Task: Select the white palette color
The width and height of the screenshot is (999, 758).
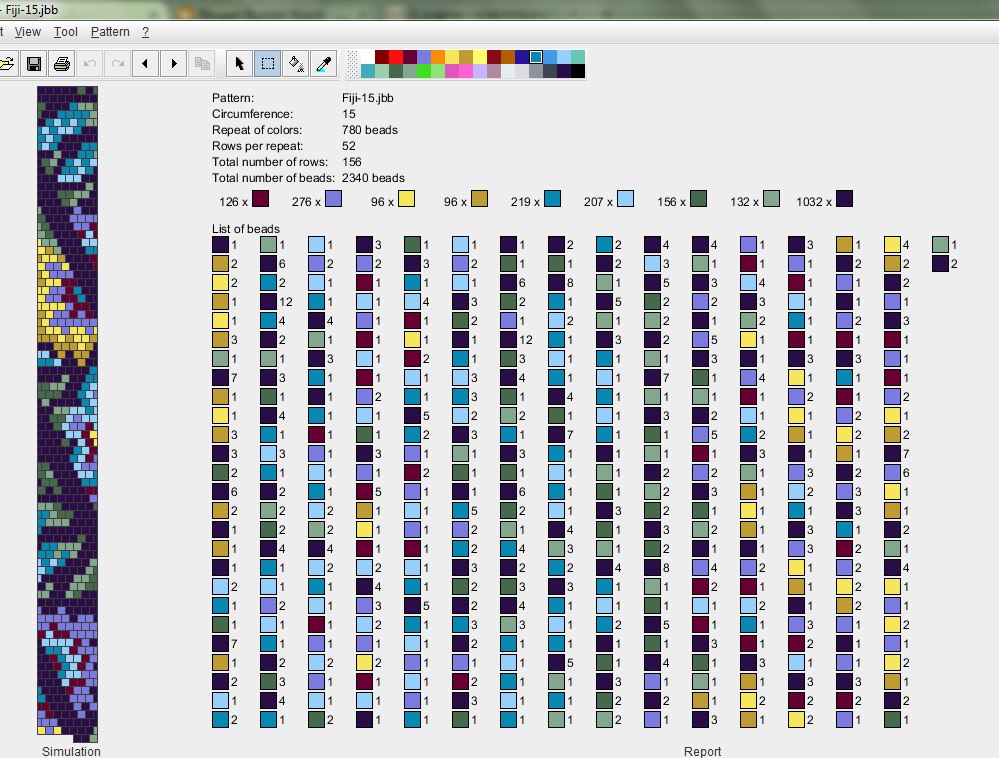Action: click(x=368, y=57)
